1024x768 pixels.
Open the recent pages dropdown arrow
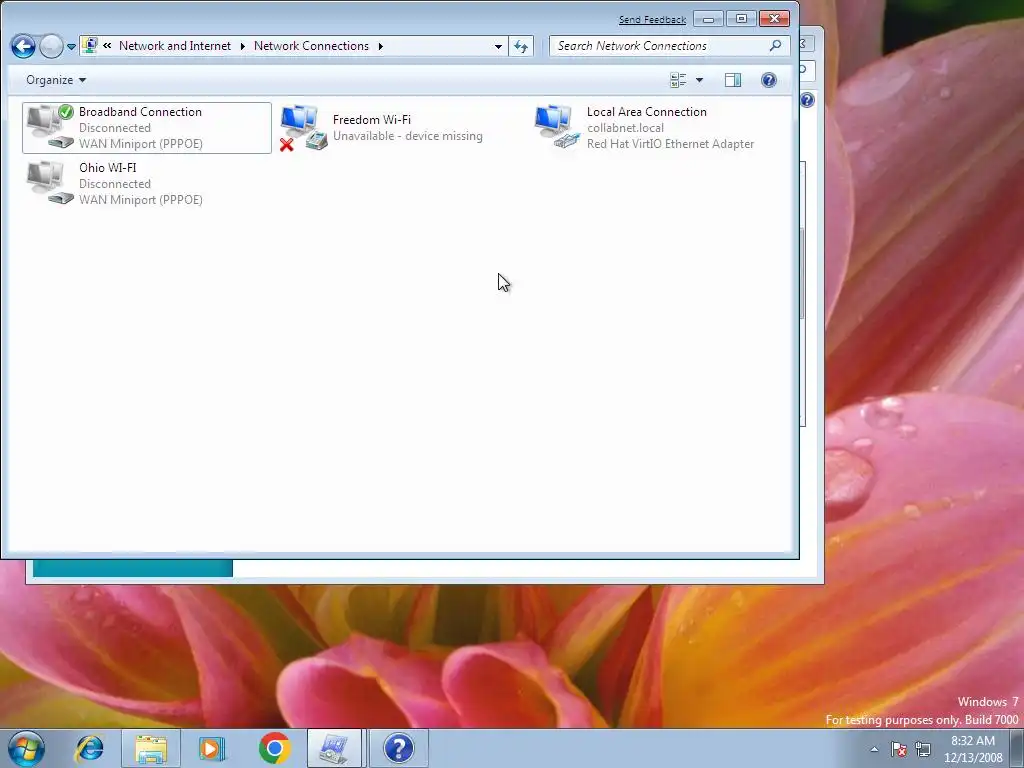pos(71,47)
